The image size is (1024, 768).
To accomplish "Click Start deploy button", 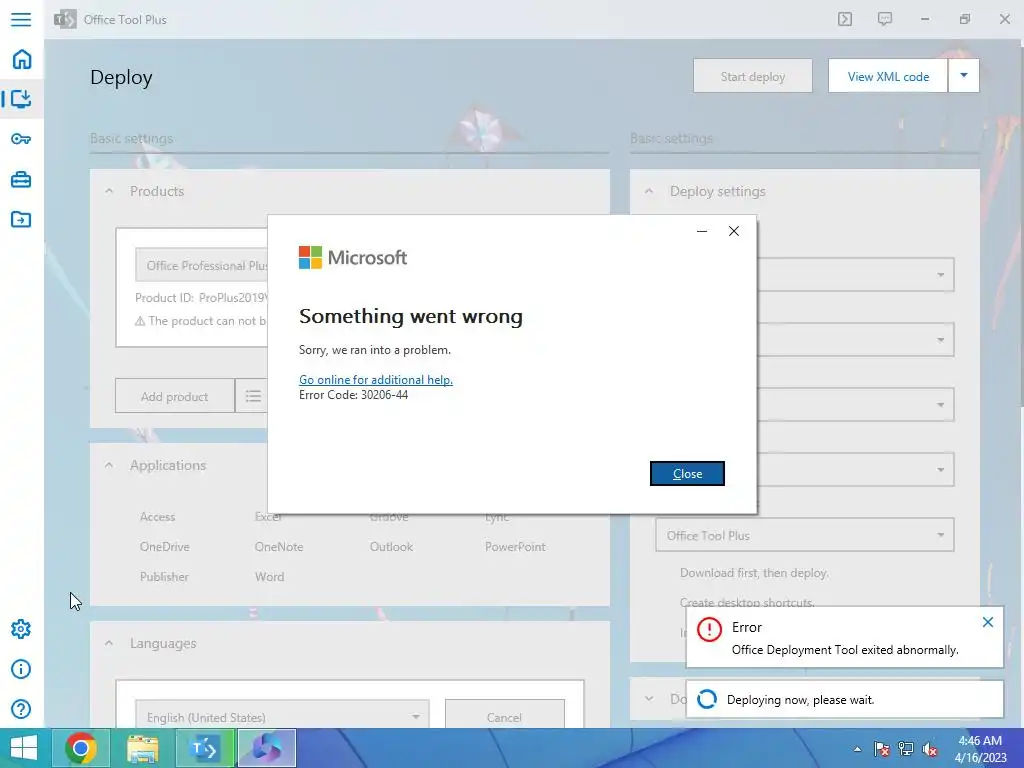I will (753, 76).
